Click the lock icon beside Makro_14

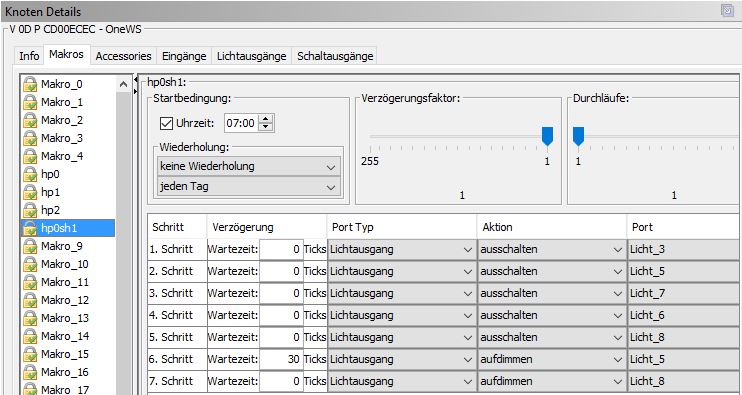point(30,336)
